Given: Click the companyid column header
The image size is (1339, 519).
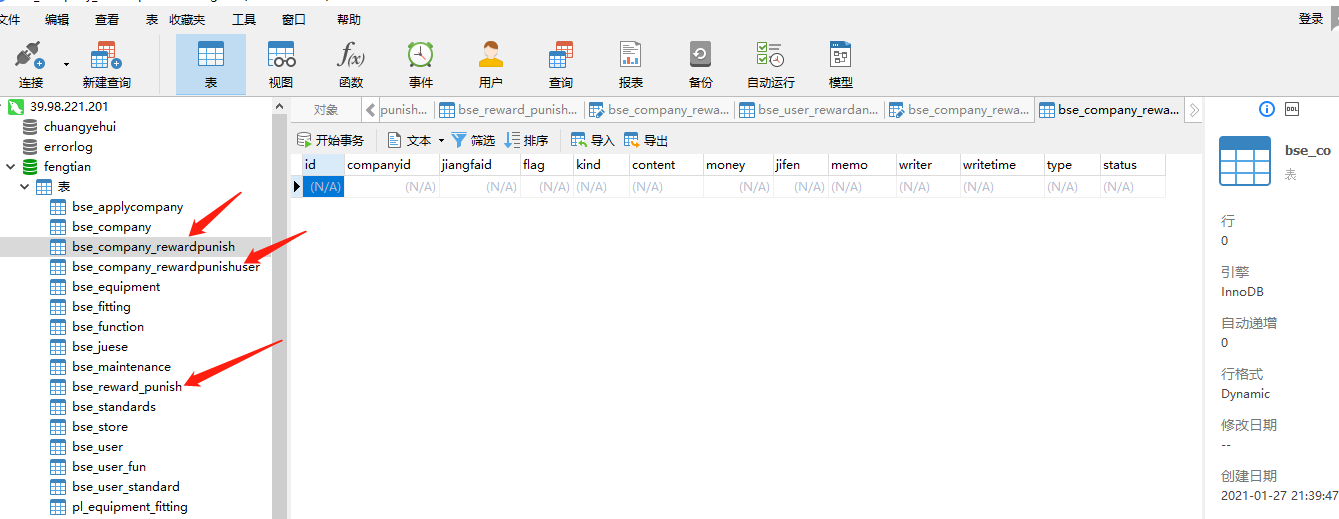Looking at the screenshot, I should [378, 165].
